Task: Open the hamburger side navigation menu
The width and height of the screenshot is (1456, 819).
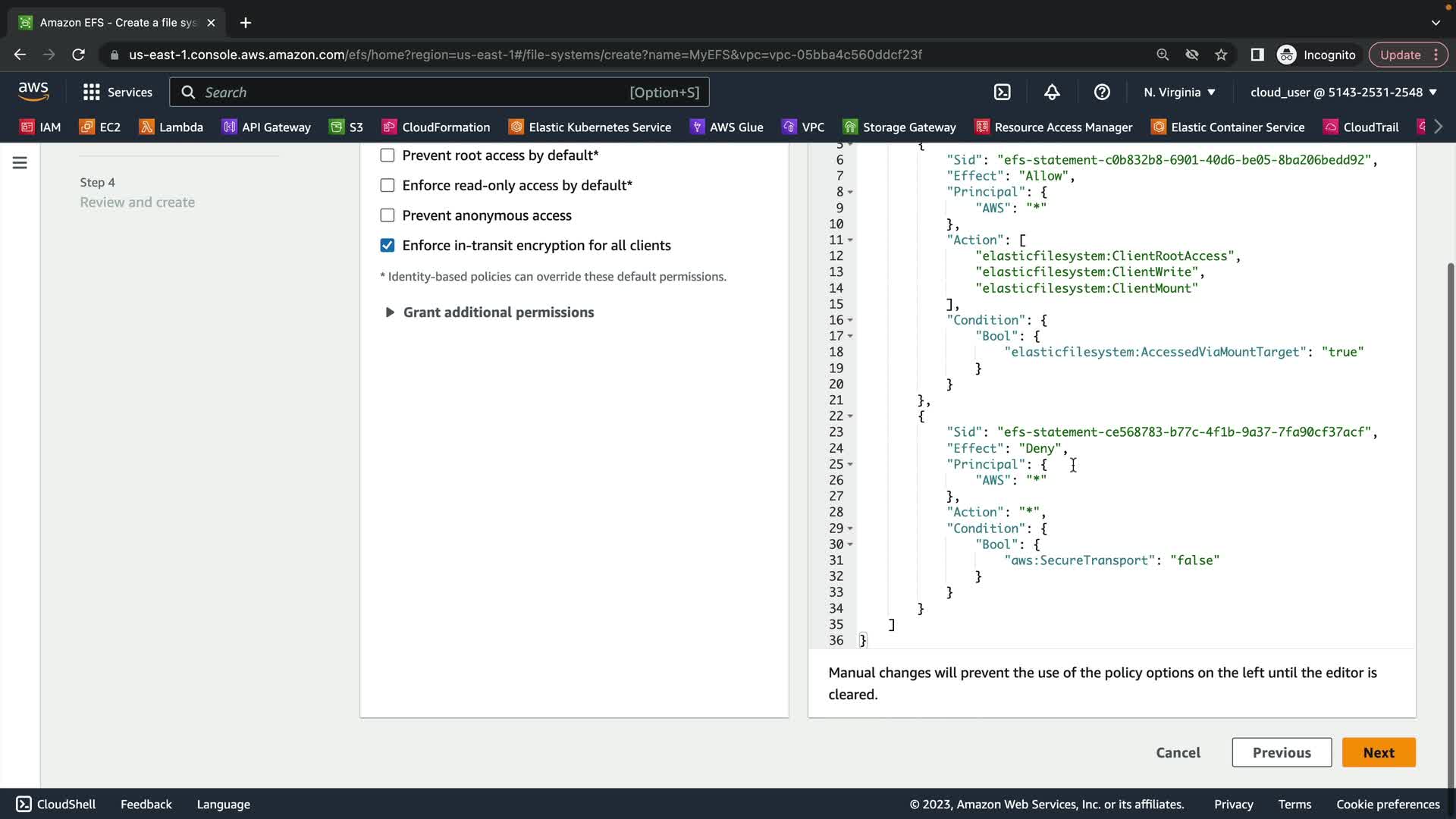Action: 20,163
